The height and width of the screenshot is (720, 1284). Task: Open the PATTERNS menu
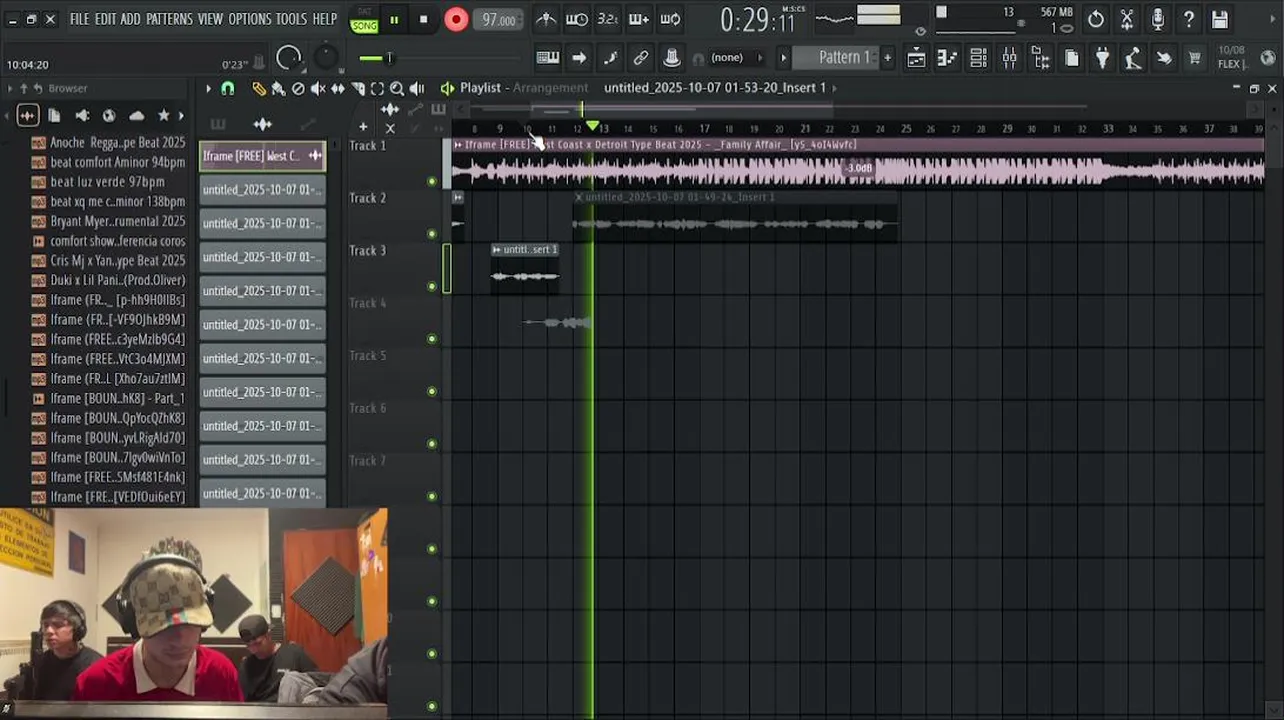point(169,19)
